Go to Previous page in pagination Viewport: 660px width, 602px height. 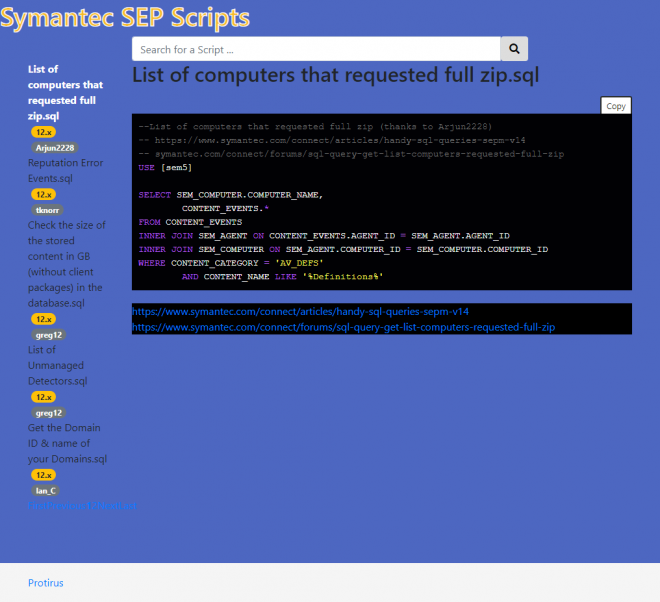(x=67, y=506)
